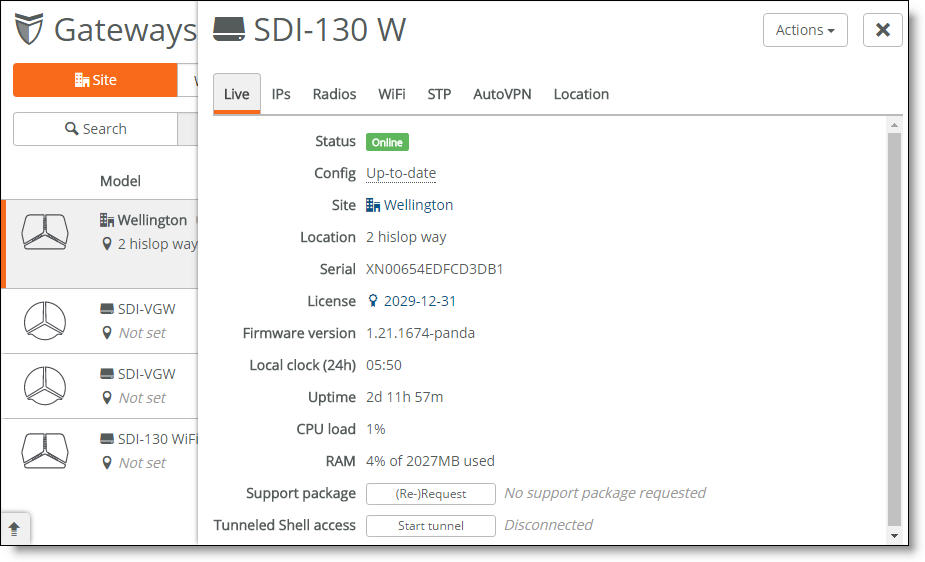Switch to the Live tab
The image size is (925, 562).
pyautogui.click(x=237, y=94)
